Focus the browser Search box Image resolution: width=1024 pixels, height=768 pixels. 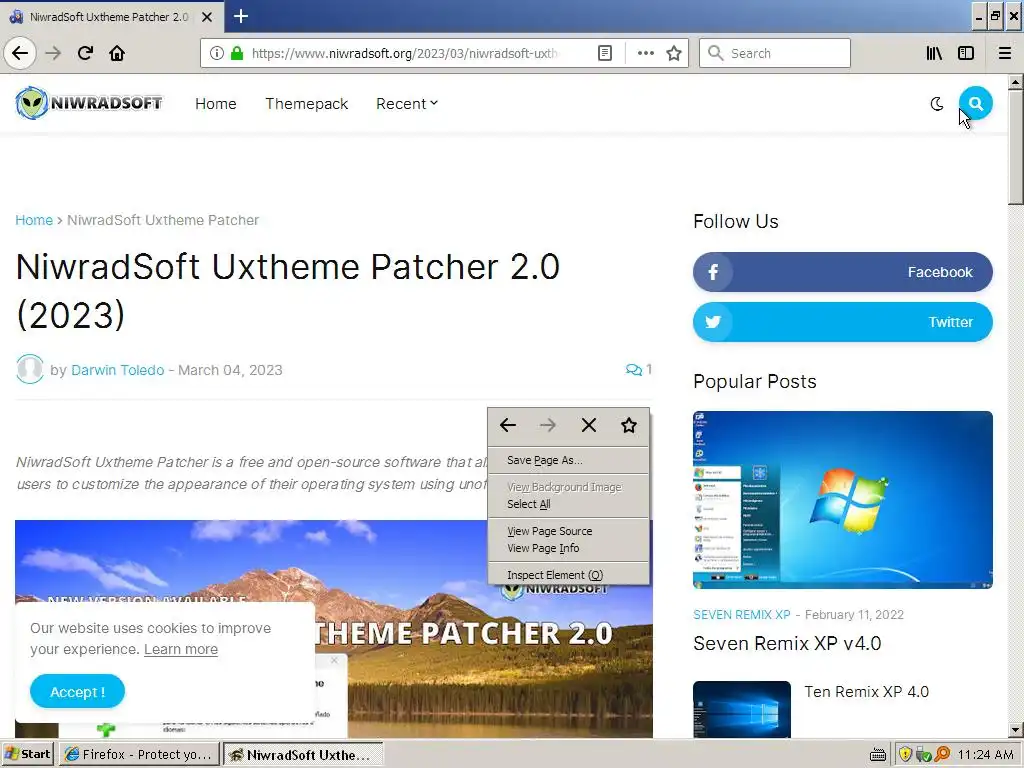(x=775, y=53)
